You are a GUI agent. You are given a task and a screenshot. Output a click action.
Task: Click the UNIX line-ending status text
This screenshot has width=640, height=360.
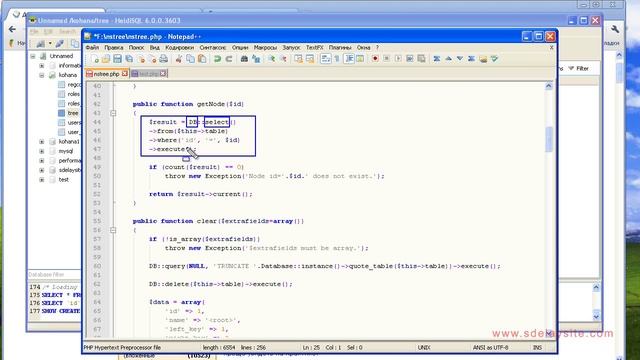click(424, 348)
